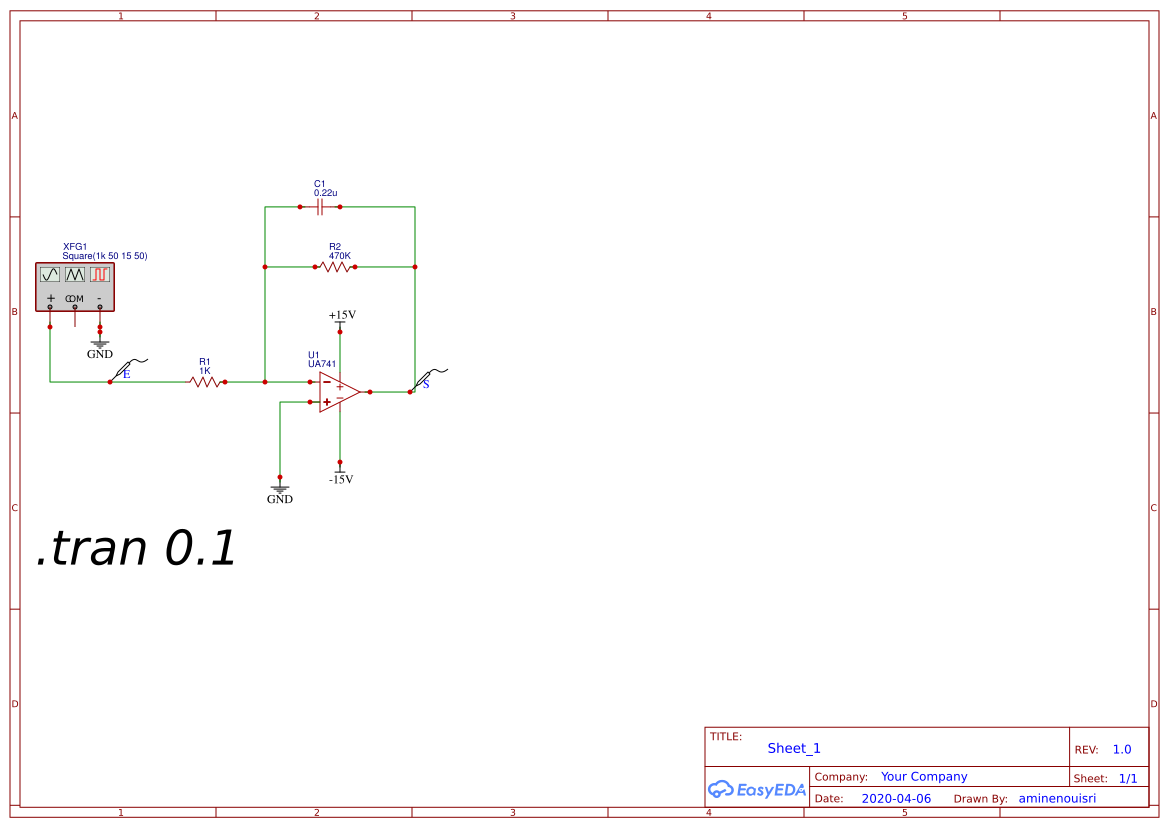Screen dimensions: 1169x828
Task: Click the date 2020-04-06 field
Action: point(896,798)
